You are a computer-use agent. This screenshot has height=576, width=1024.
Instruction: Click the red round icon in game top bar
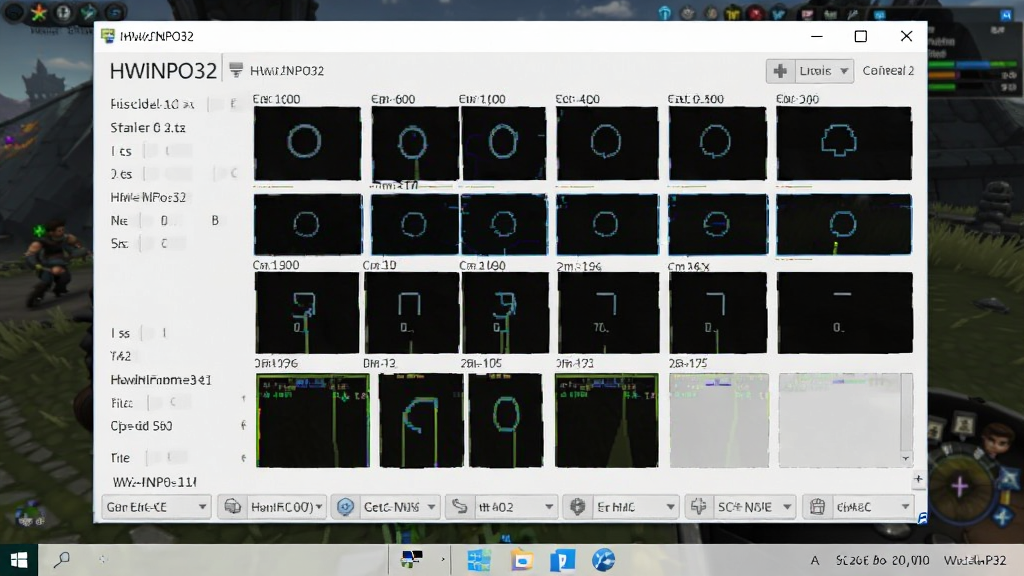(756, 12)
